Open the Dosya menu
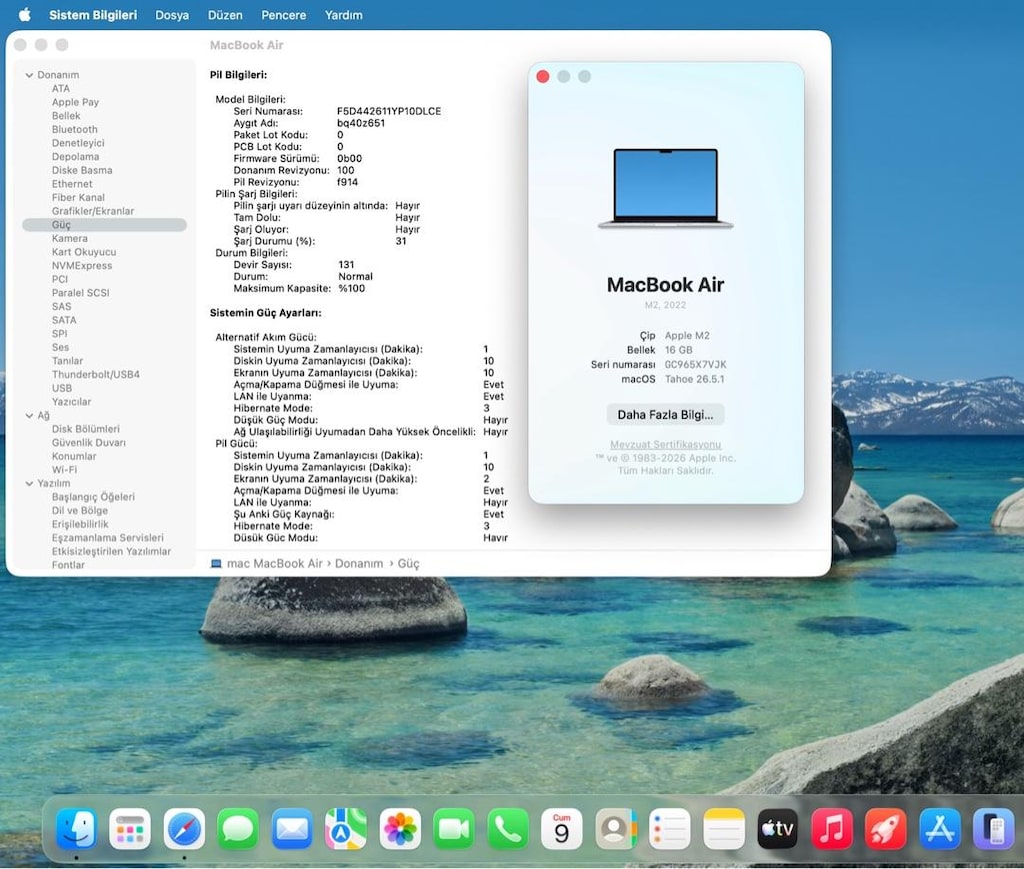The width and height of the screenshot is (1024, 869). (x=172, y=14)
